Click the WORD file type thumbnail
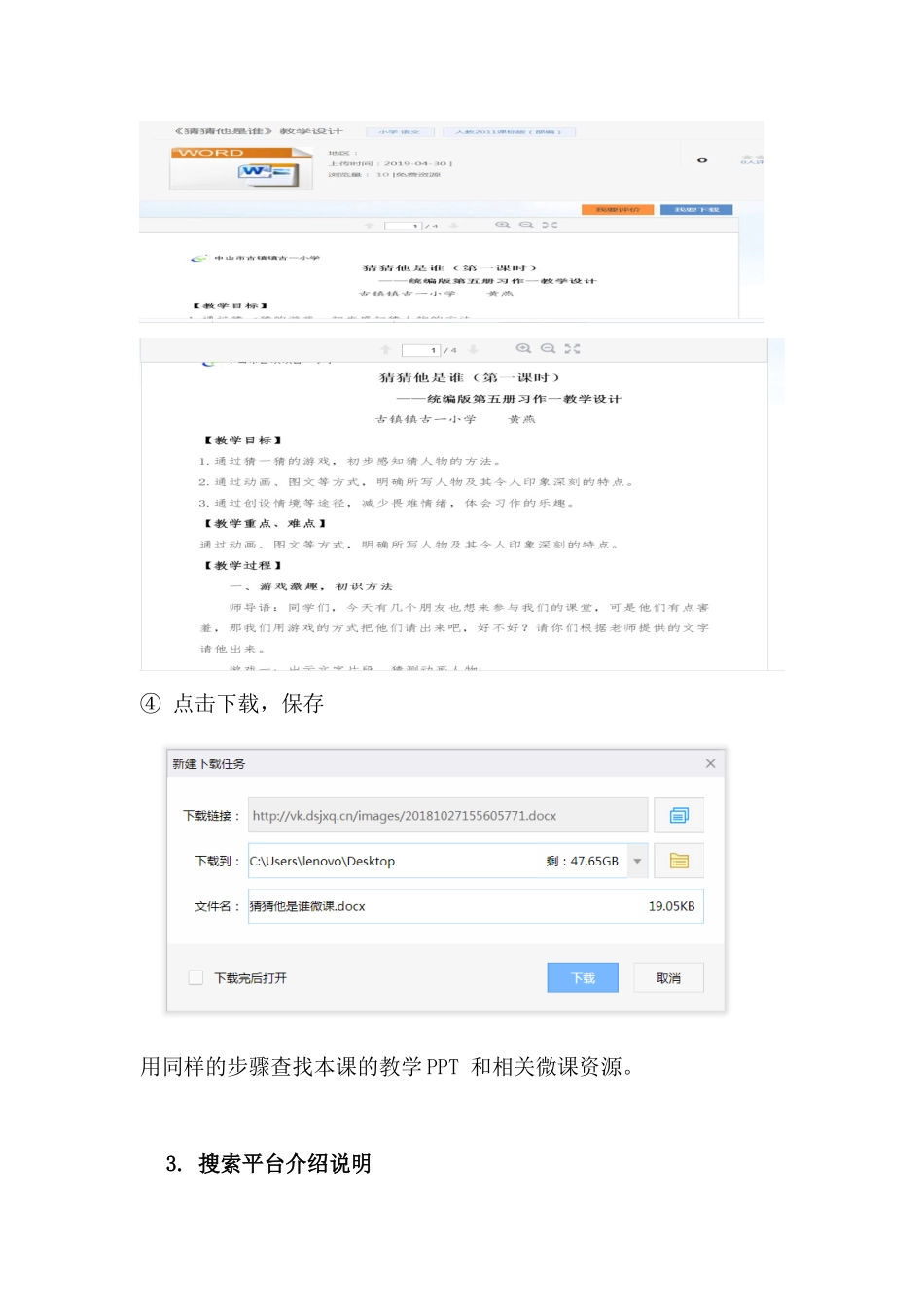 coord(242,167)
